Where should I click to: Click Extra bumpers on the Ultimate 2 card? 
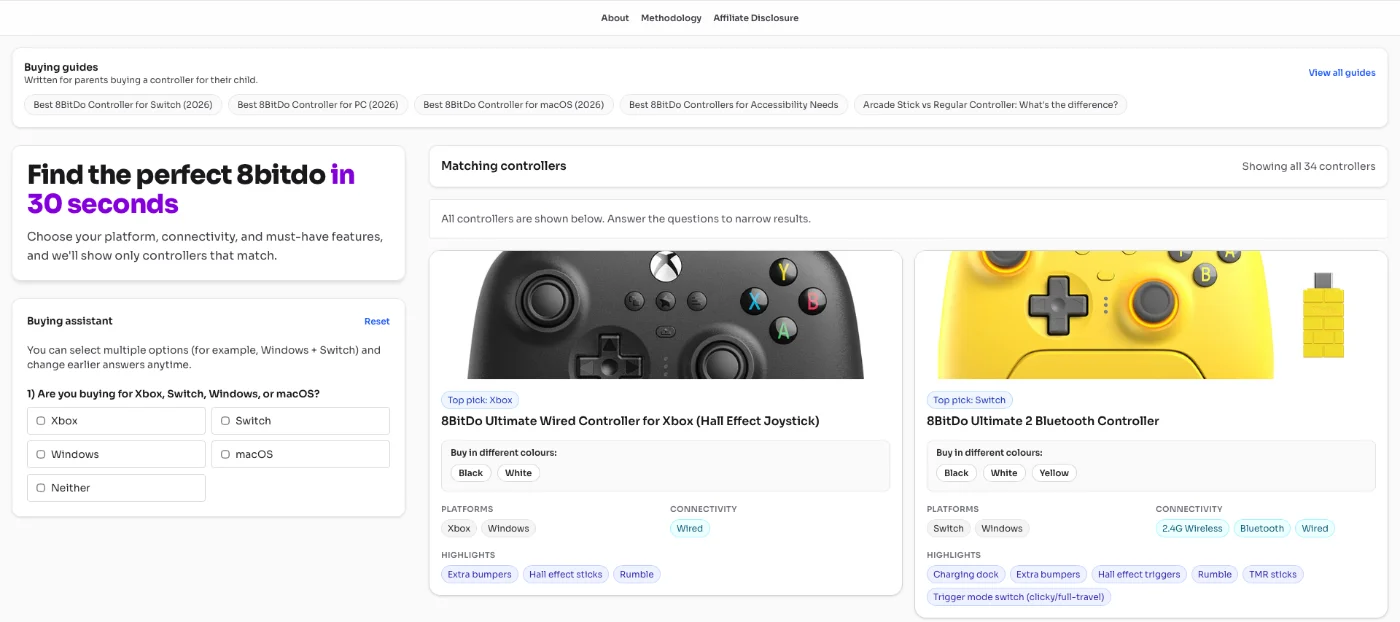pos(1048,575)
